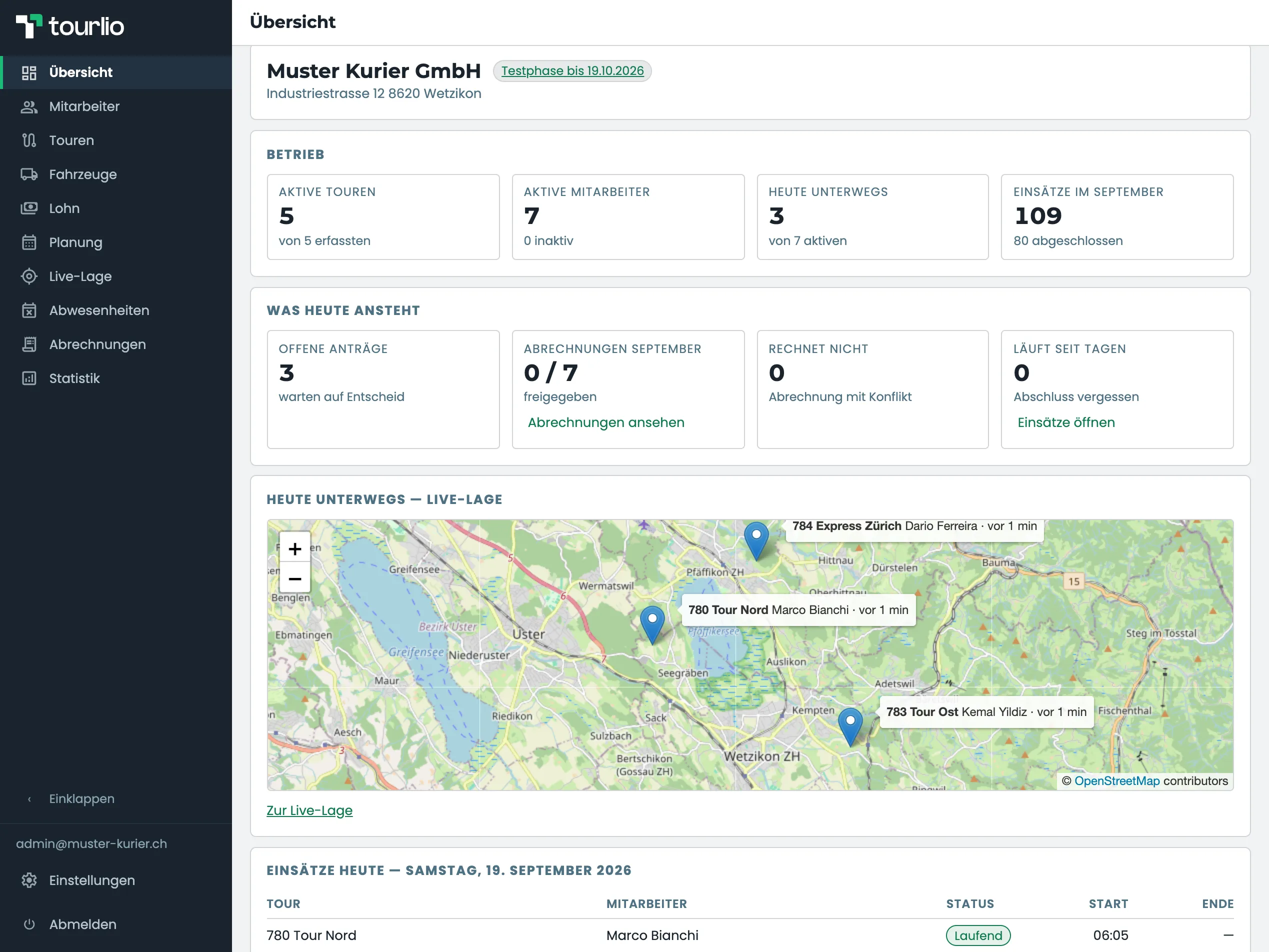
Task: Select Lohn in the sidebar
Action: coord(116,208)
